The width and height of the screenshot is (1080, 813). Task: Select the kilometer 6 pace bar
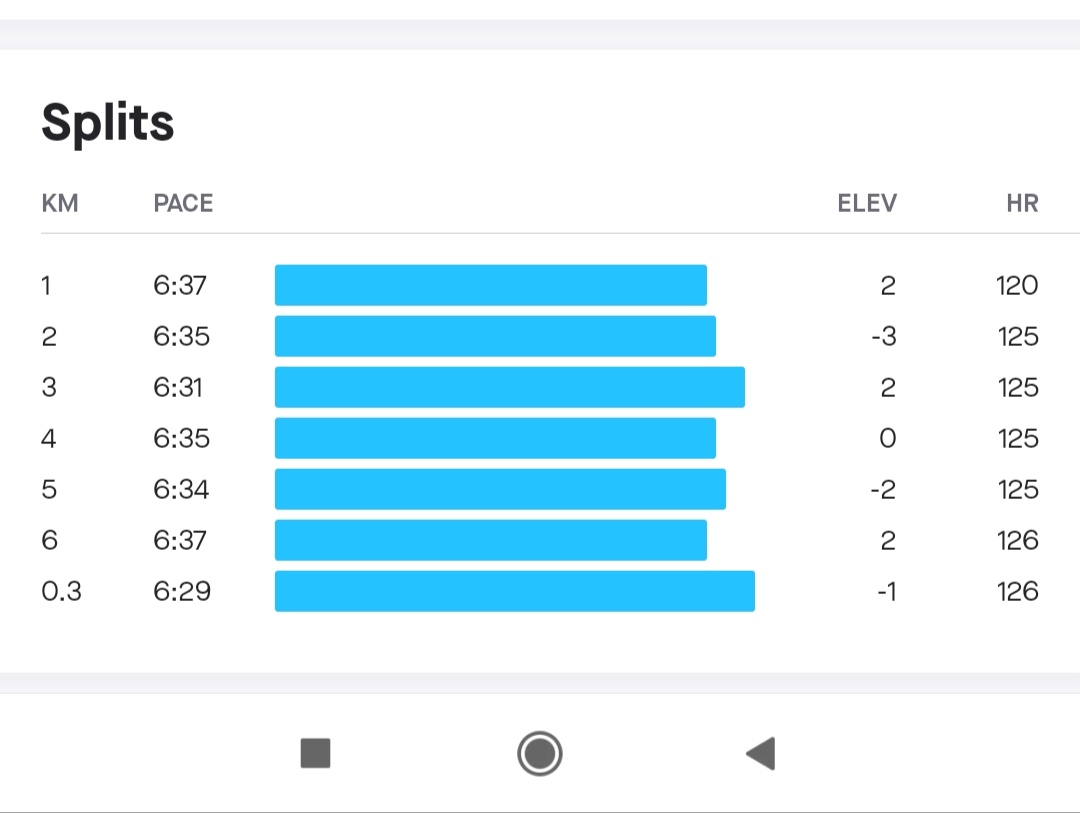[490, 540]
